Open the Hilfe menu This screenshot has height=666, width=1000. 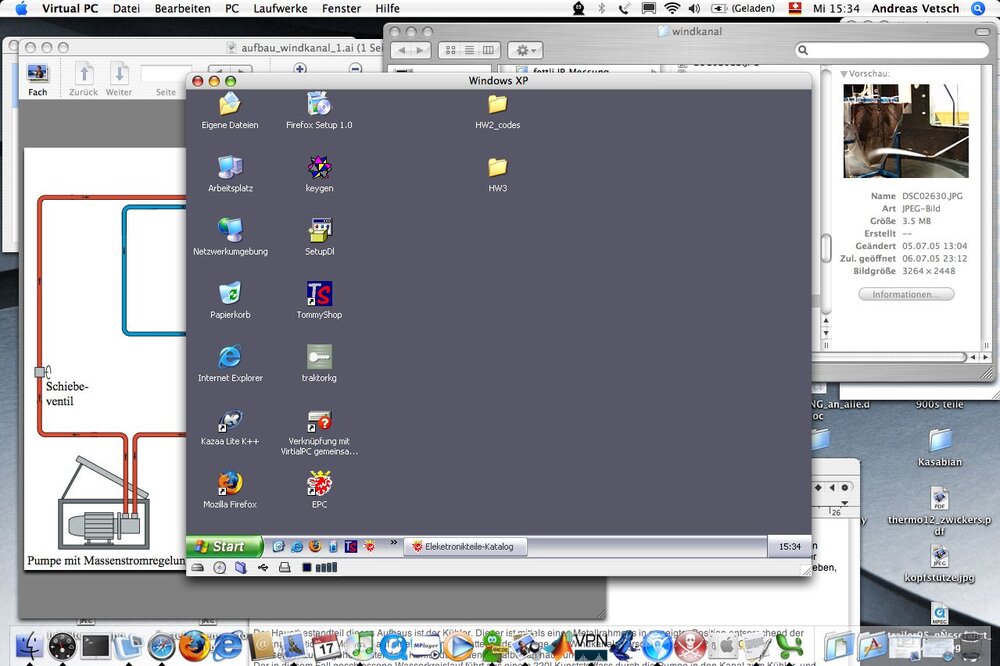pos(387,8)
